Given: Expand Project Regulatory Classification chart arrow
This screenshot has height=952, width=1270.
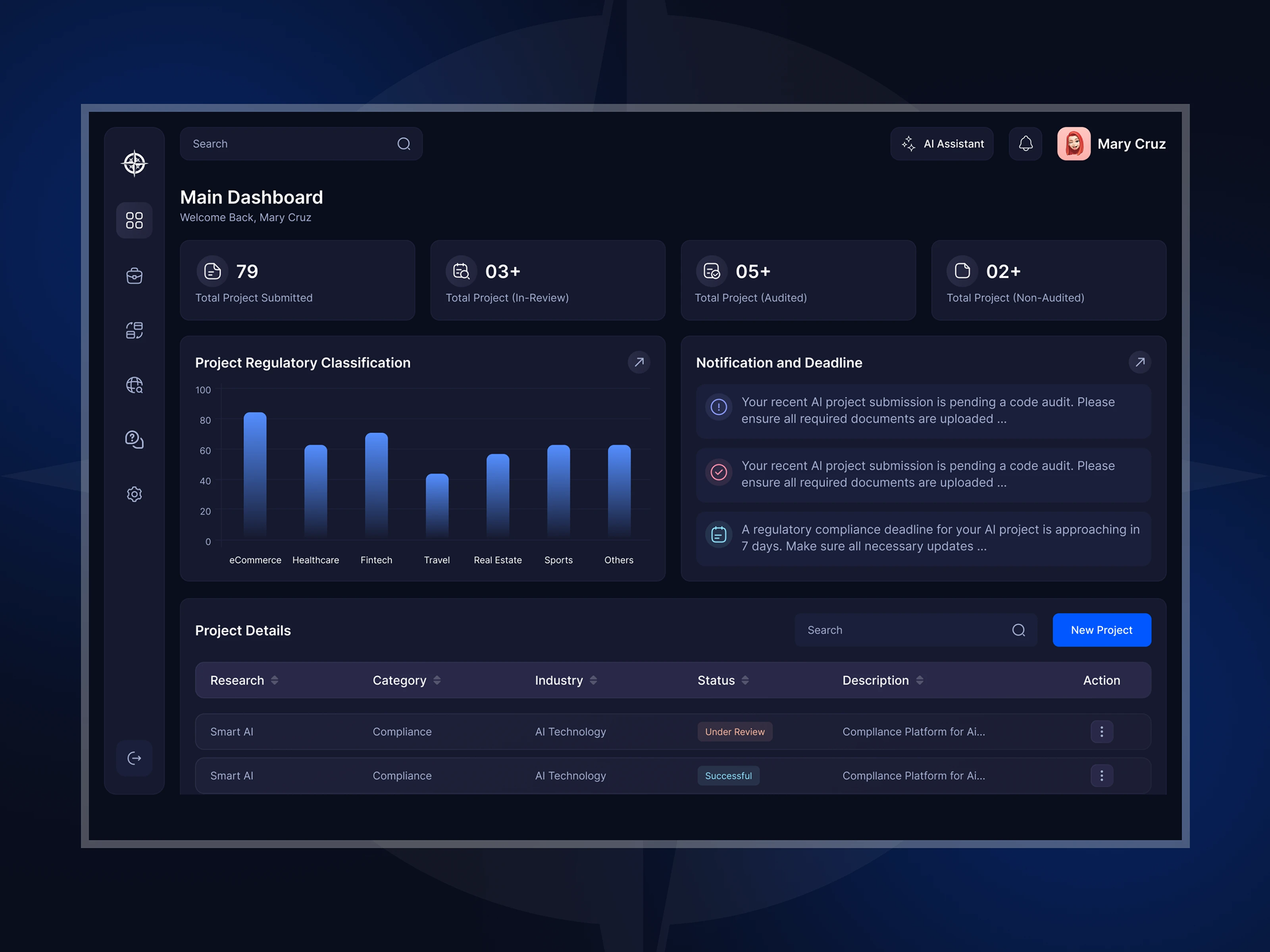Looking at the screenshot, I should 639,362.
